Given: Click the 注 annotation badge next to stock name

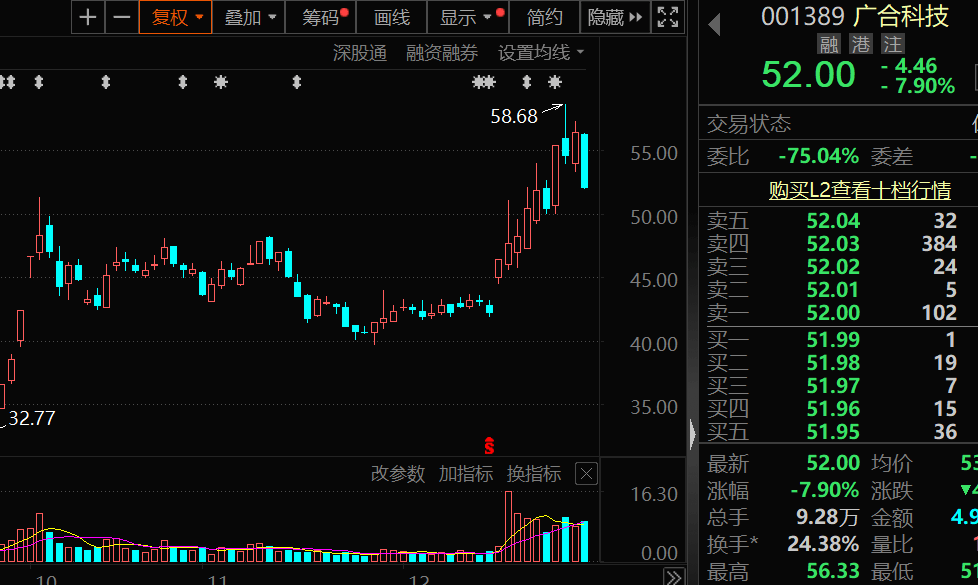Looking at the screenshot, I should click(892, 43).
